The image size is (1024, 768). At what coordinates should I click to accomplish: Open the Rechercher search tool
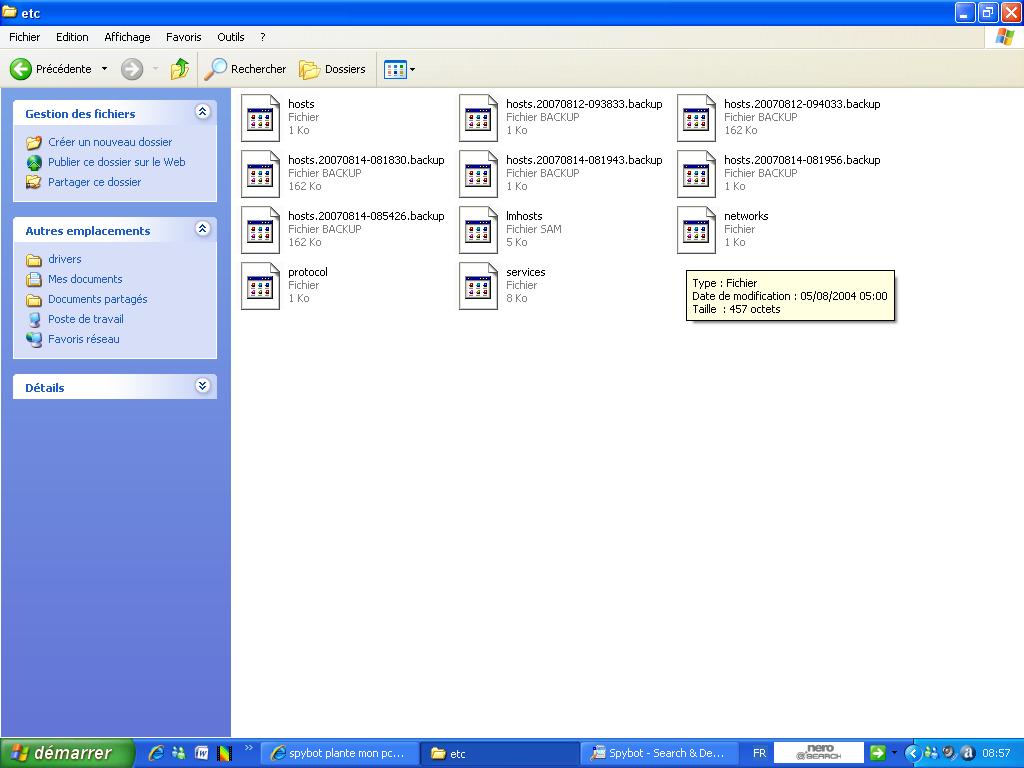coord(245,69)
